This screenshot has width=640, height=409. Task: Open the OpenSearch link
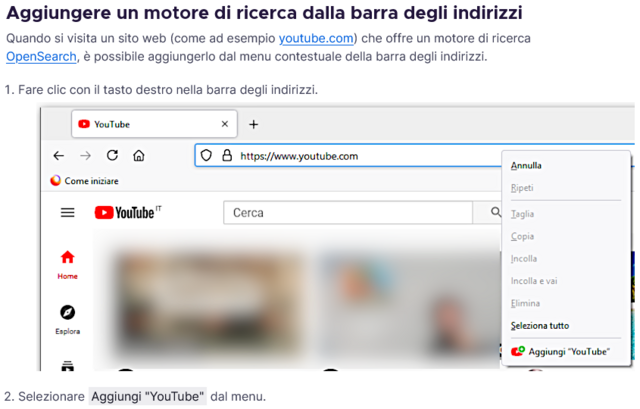coord(41,56)
